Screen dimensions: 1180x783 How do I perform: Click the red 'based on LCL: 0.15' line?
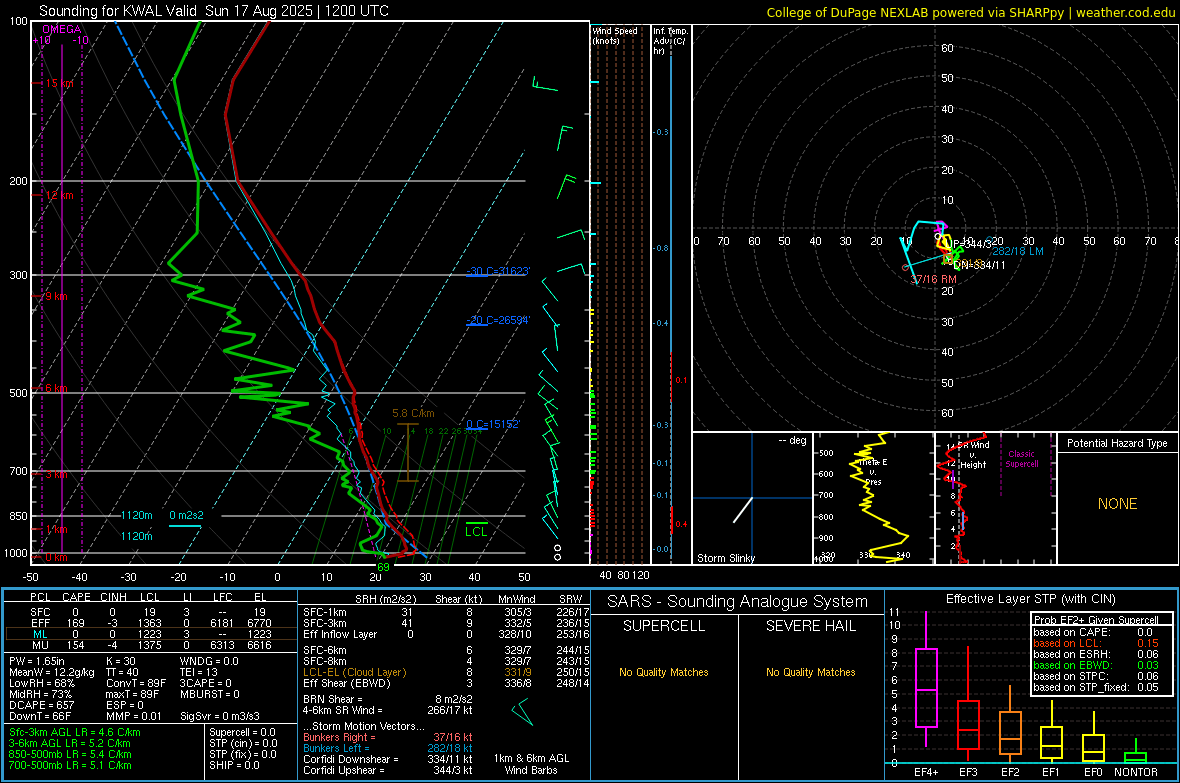[1096, 643]
